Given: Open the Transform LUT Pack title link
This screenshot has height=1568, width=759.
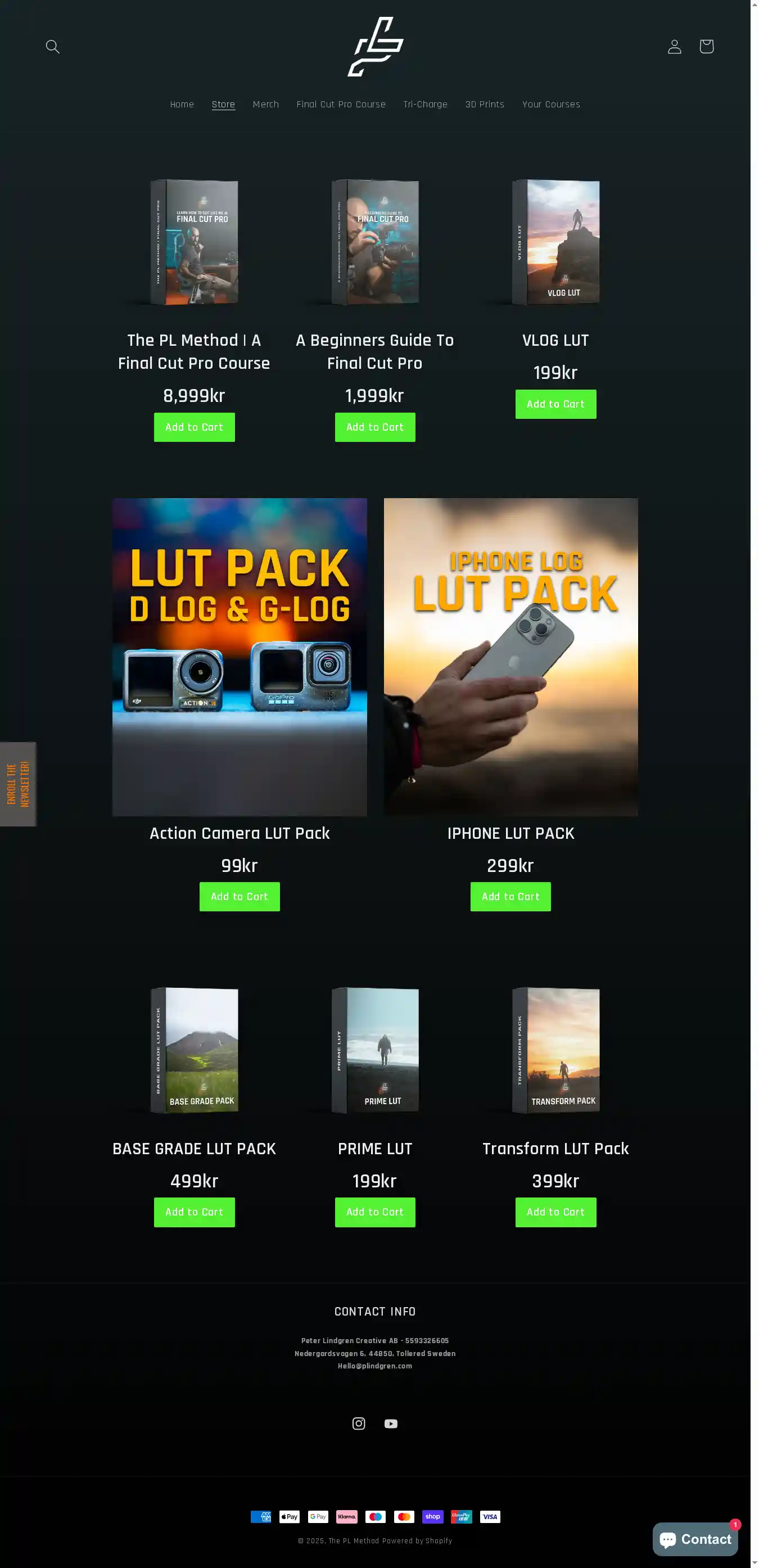Looking at the screenshot, I should (555, 1149).
